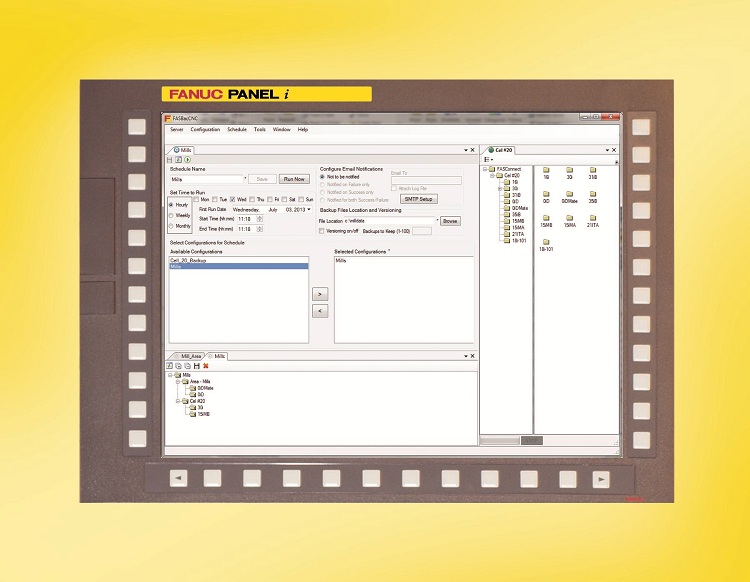The height and width of the screenshot is (582, 750).
Task: Click the SMTP Setup button
Action: point(419,198)
